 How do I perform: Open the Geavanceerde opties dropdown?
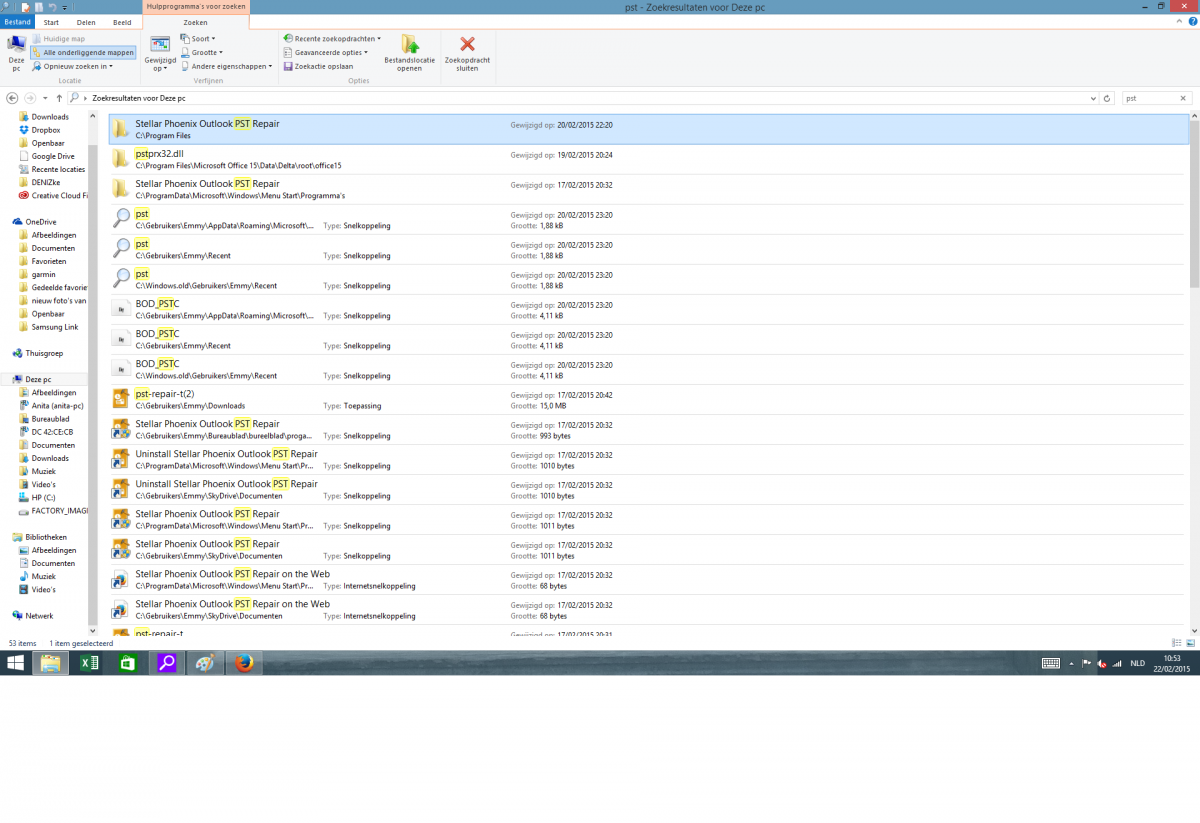tap(326, 52)
